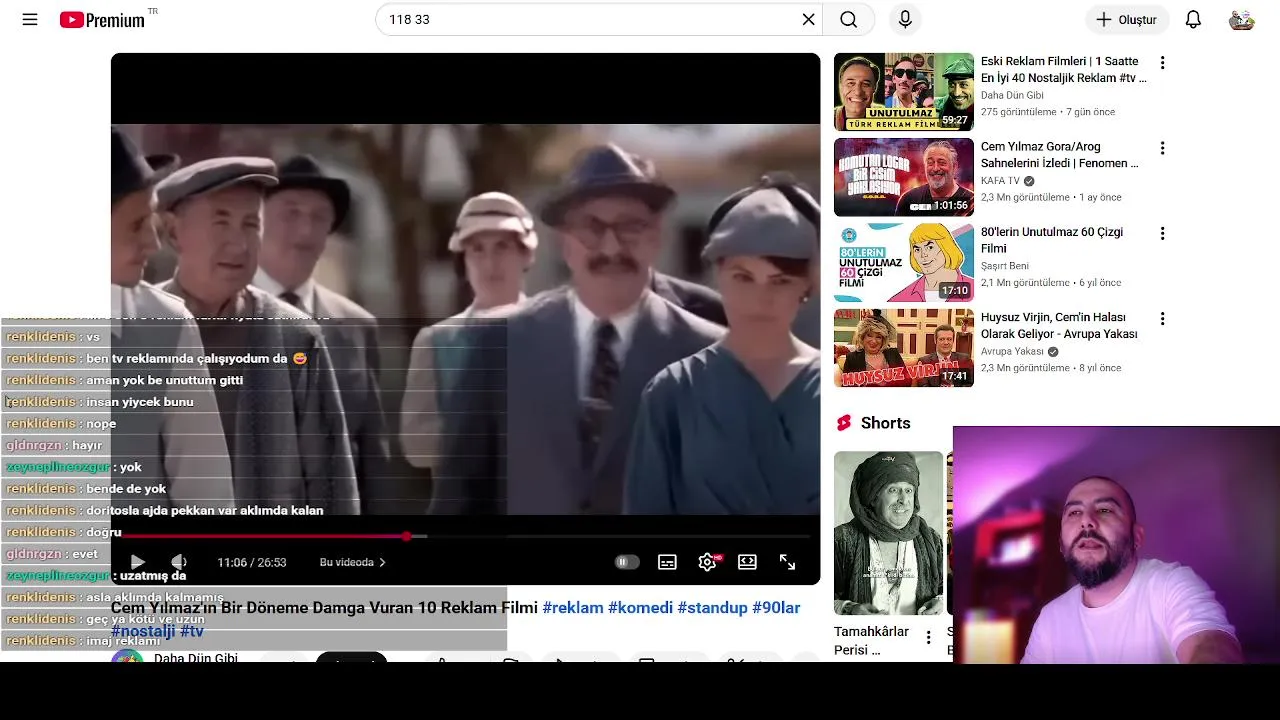Click the Shorts section logo icon
The image size is (1280, 720).
coord(844,423)
